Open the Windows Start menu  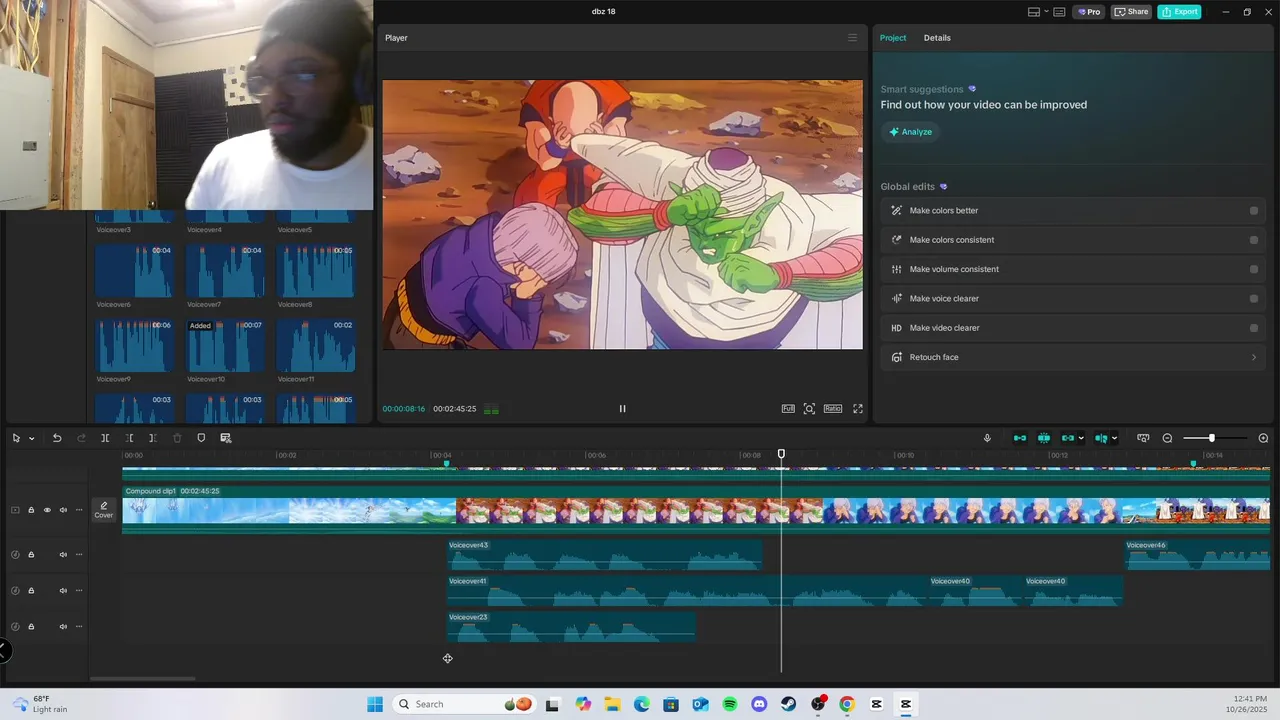pos(375,704)
